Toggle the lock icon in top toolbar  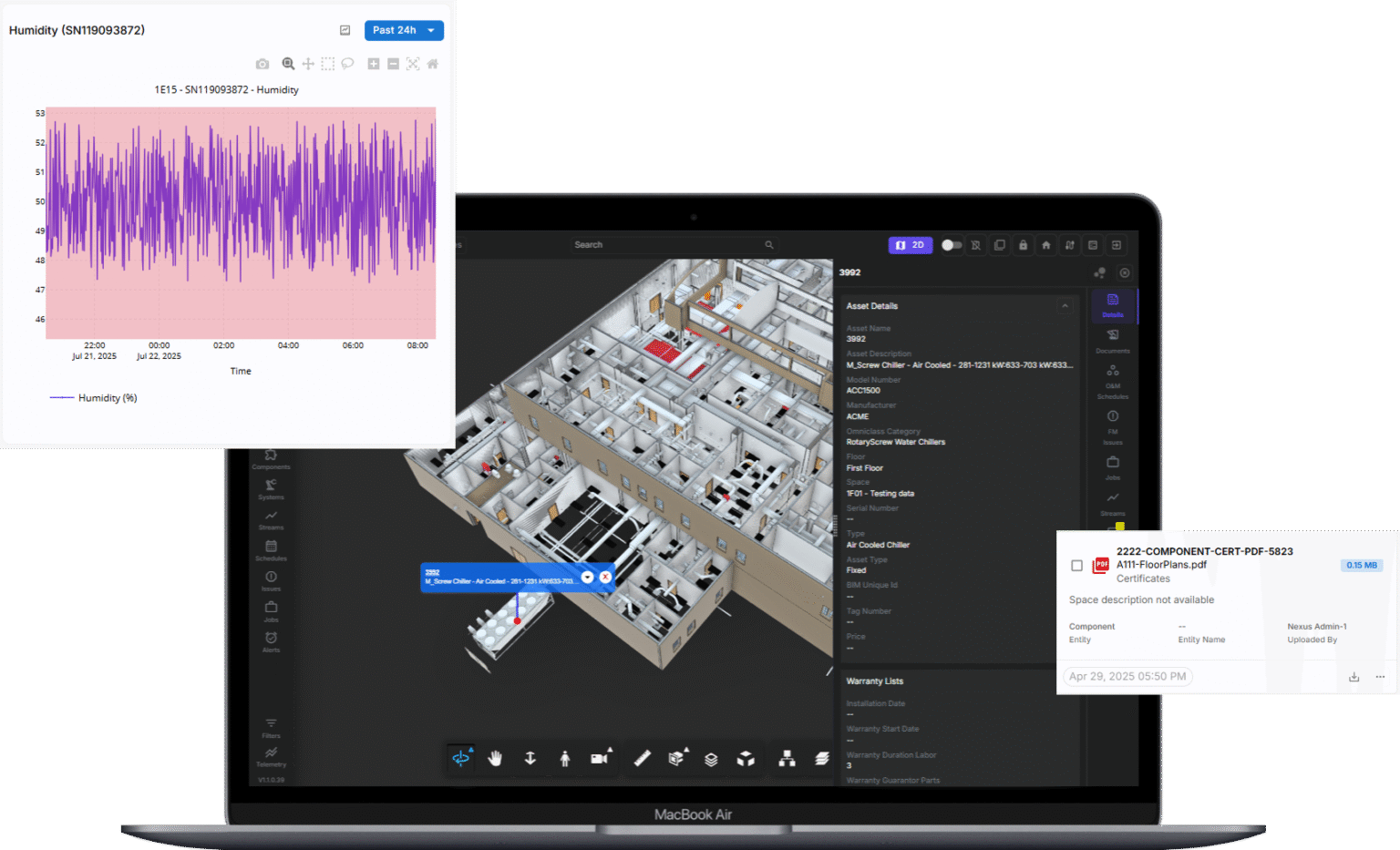click(1023, 245)
